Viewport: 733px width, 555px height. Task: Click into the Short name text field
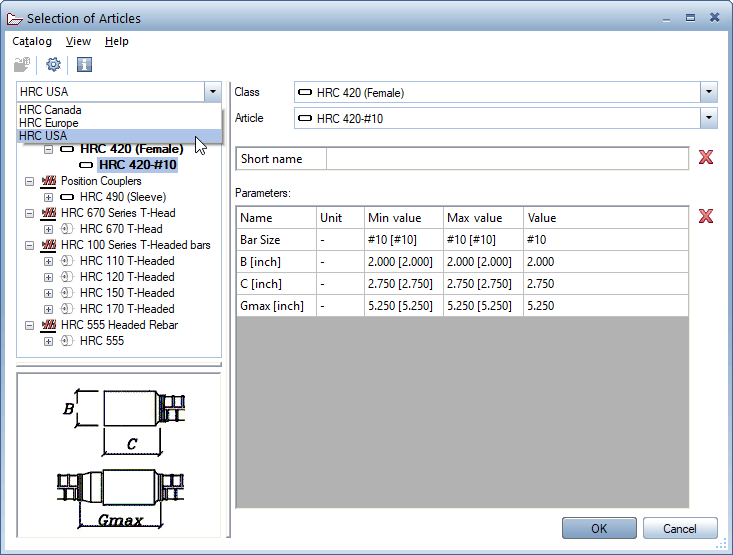point(508,159)
